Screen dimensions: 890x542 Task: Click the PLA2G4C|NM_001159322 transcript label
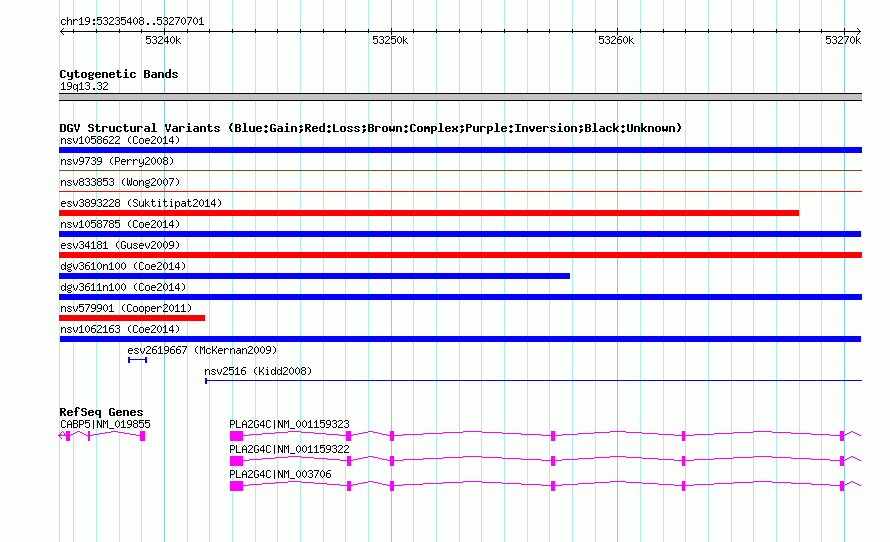[289, 449]
